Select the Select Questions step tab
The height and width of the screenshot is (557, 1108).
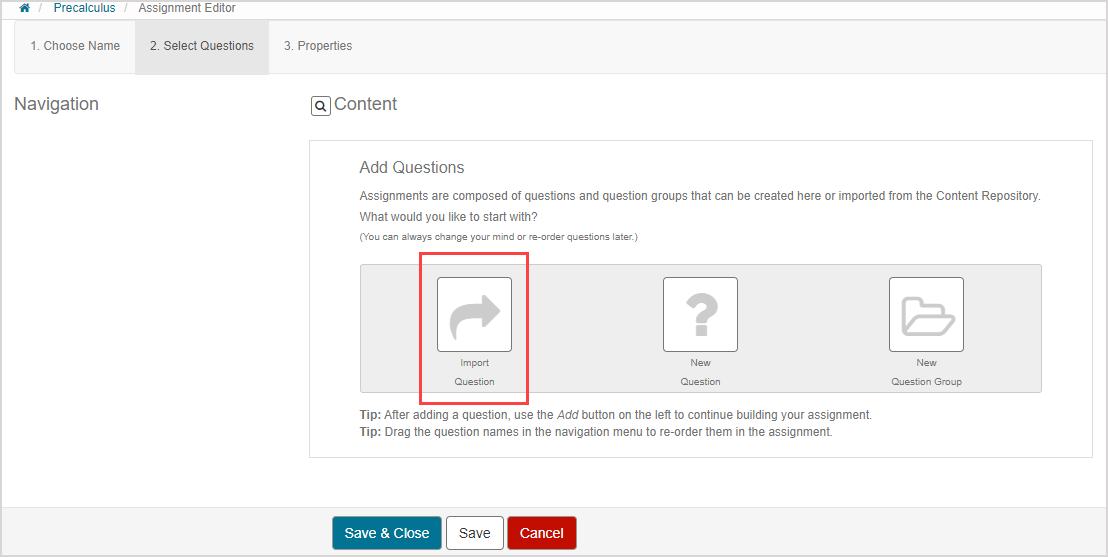tap(202, 46)
